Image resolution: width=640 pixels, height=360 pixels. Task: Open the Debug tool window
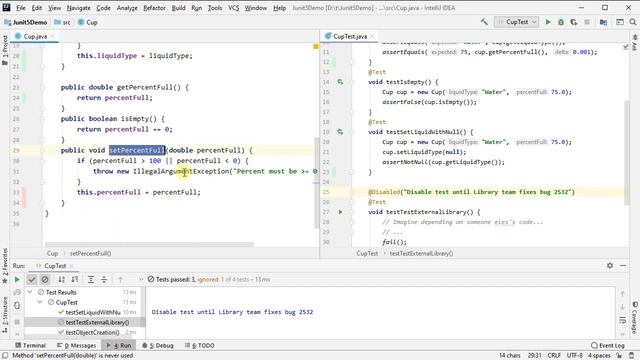(x=158, y=345)
